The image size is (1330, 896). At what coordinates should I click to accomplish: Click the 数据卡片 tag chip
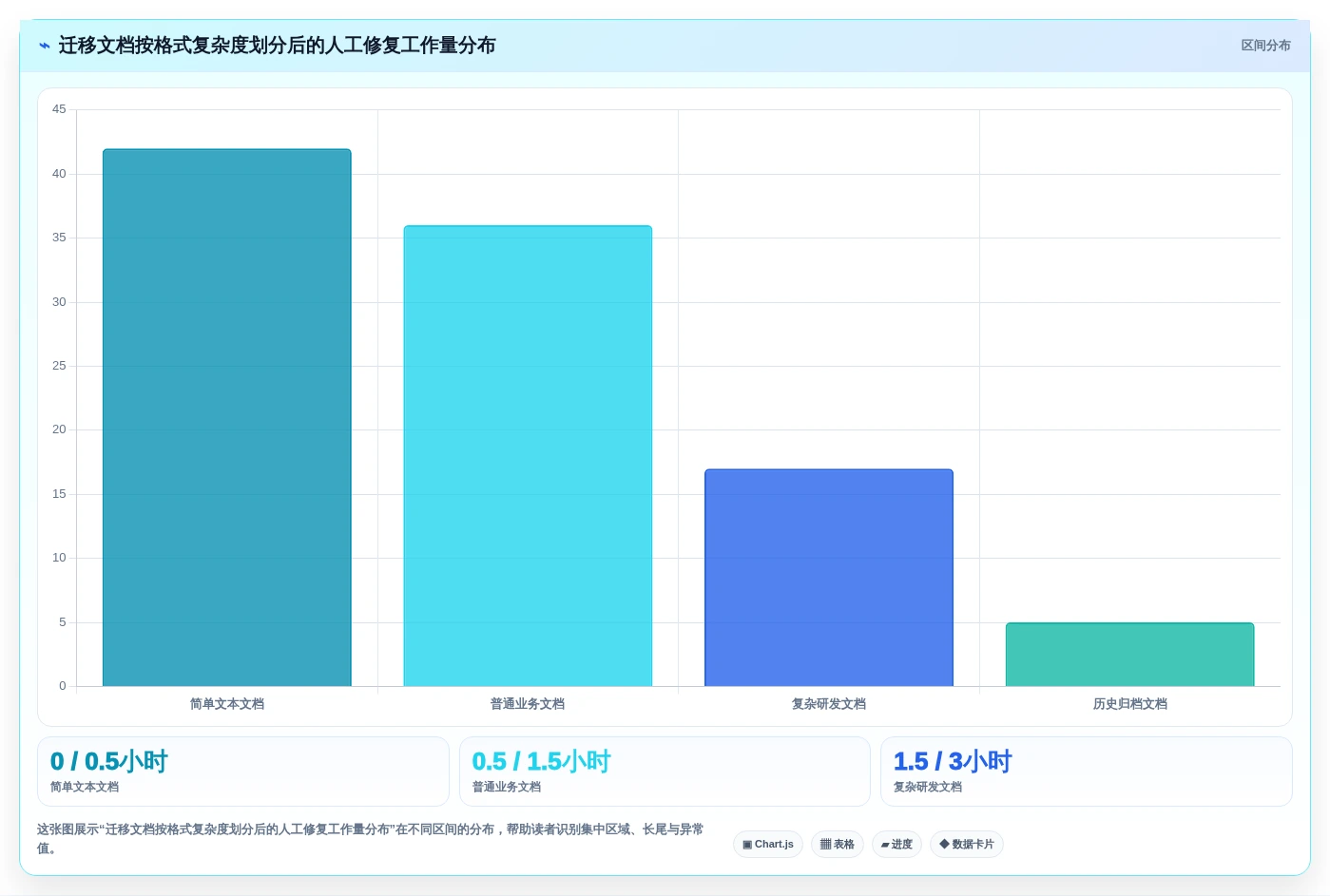pyautogui.click(x=967, y=844)
